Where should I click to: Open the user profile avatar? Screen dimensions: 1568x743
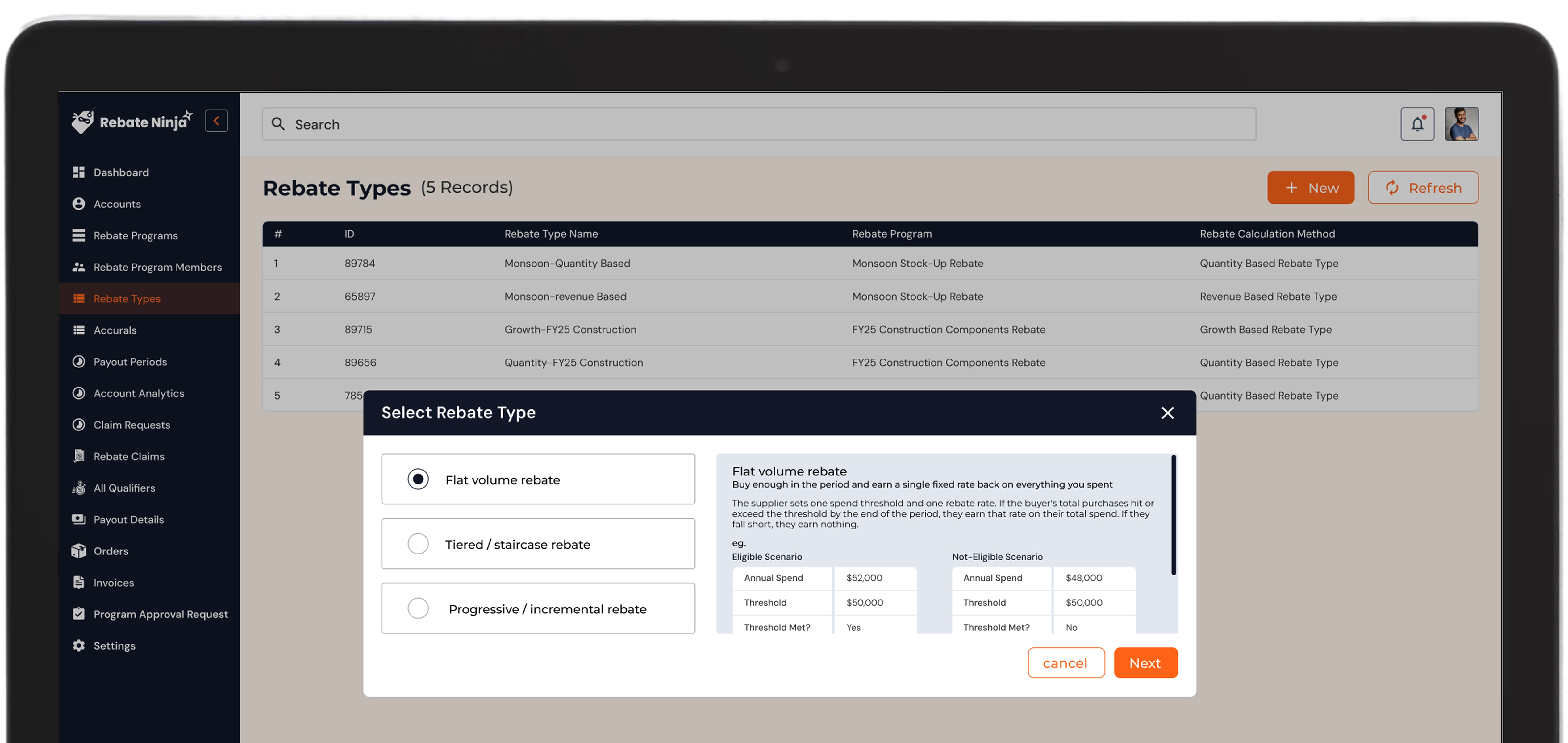point(1462,124)
